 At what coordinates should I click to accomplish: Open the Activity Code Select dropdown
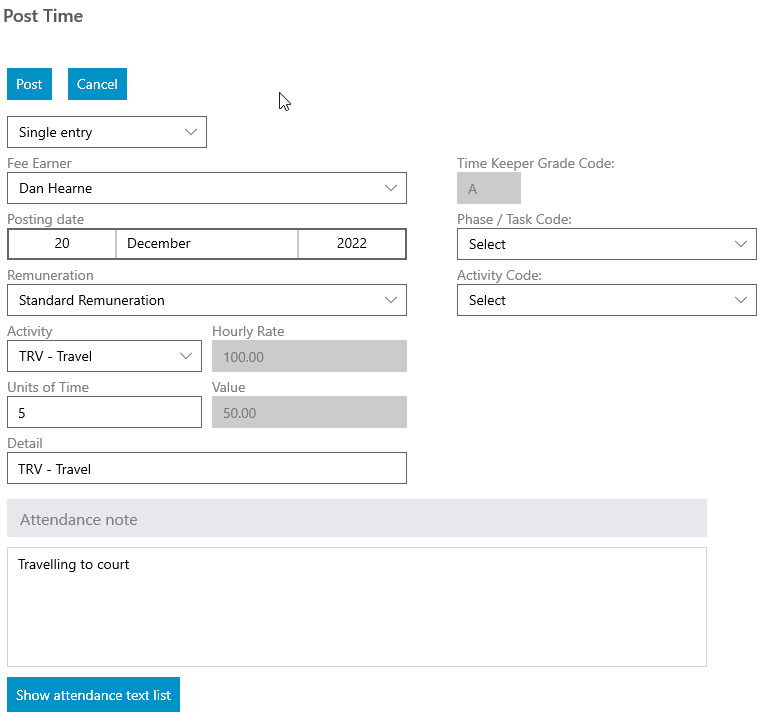tap(607, 300)
